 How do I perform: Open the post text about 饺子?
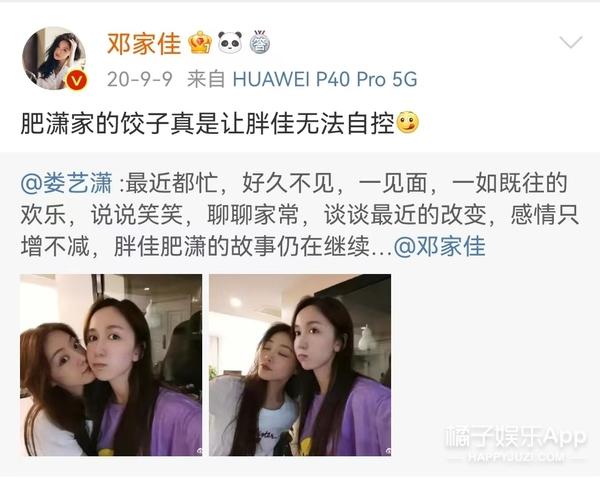pos(220,123)
